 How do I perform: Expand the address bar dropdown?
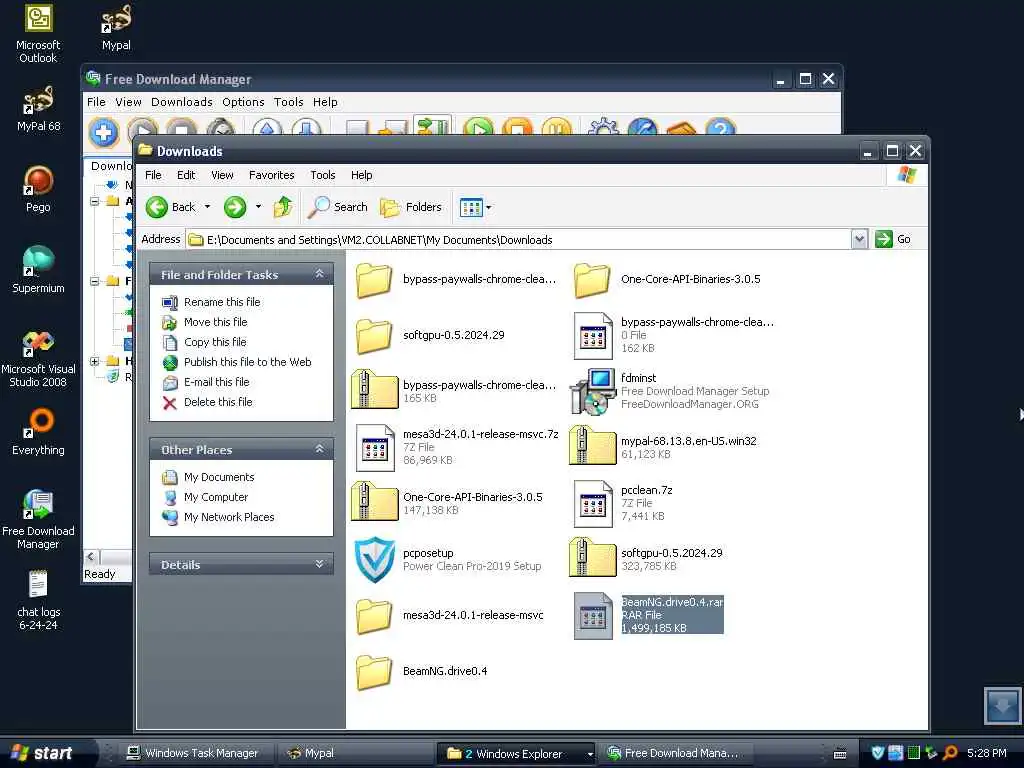pos(859,239)
